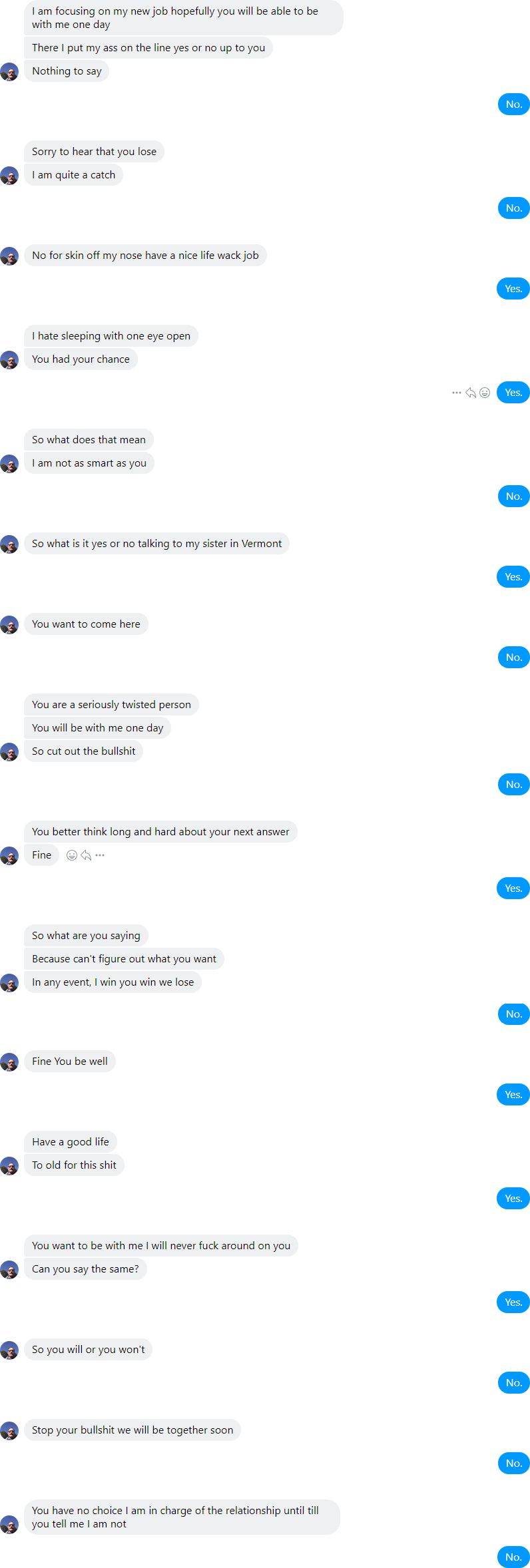Select 'You want to come here' message bubble
The height and width of the screenshot is (1568, 530).
coord(86,624)
